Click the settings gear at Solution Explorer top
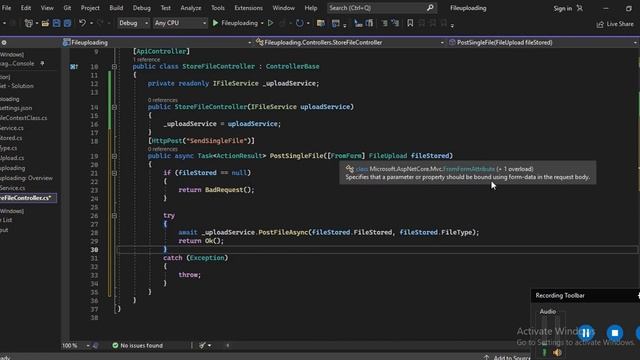Screen dimensions: 640x360 (4, 42)
